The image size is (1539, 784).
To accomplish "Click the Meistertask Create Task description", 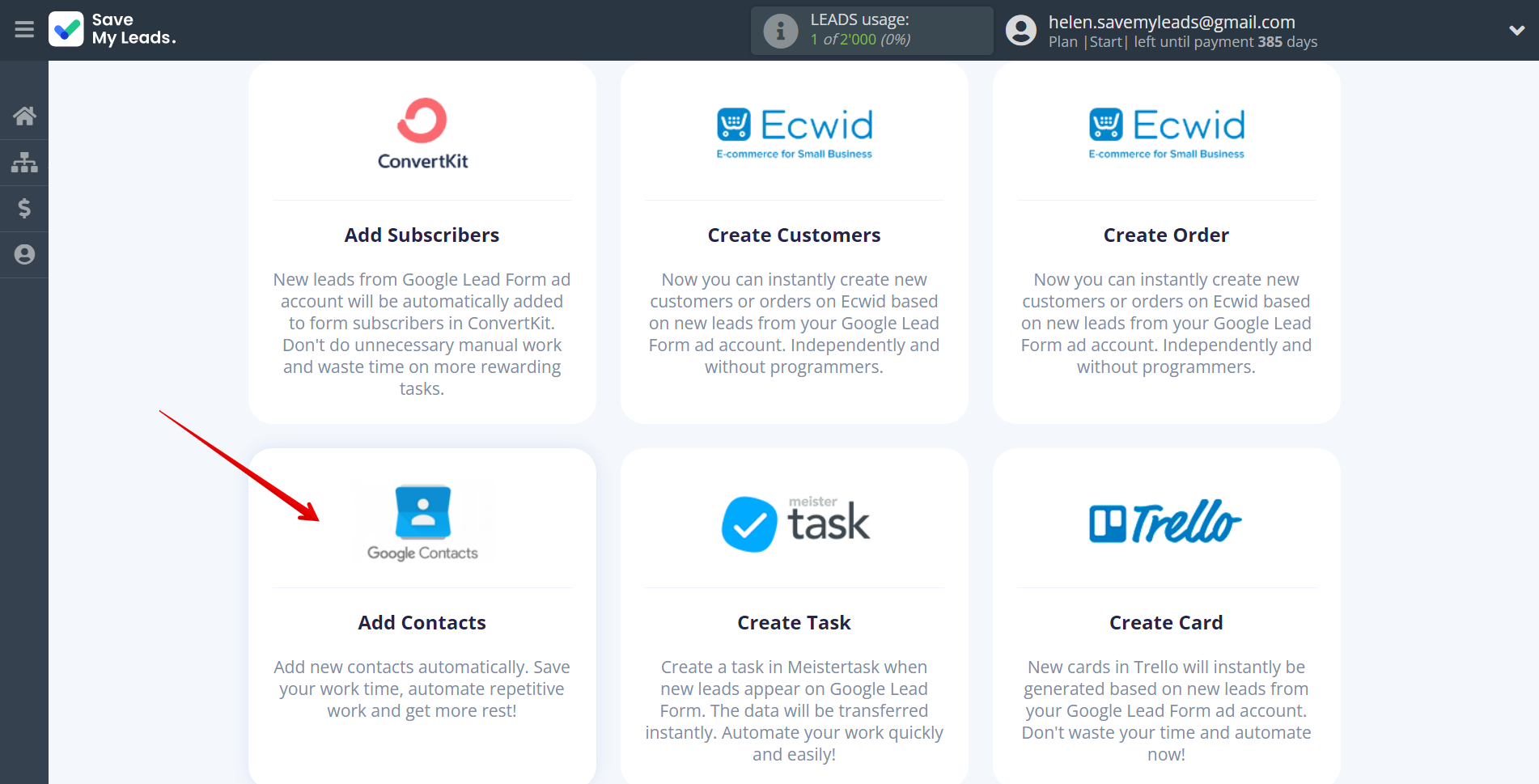I will pos(795,711).
